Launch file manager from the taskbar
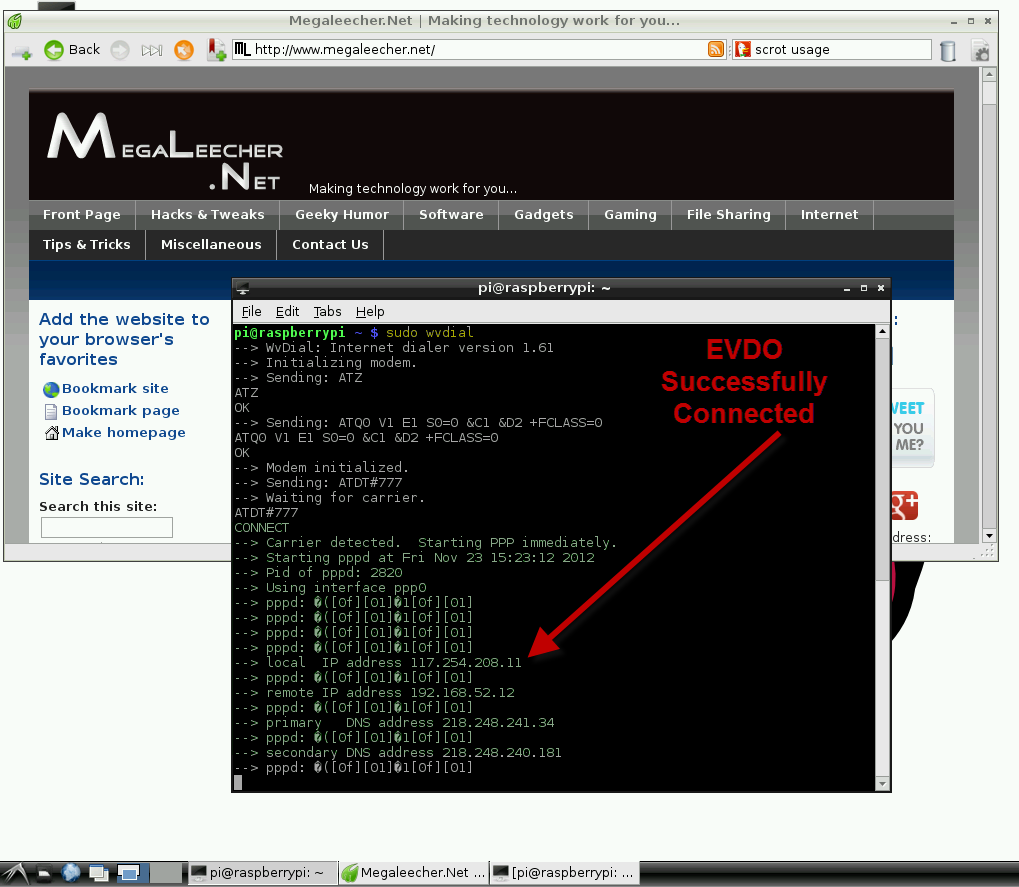This screenshot has width=1019, height=887. 44,873
